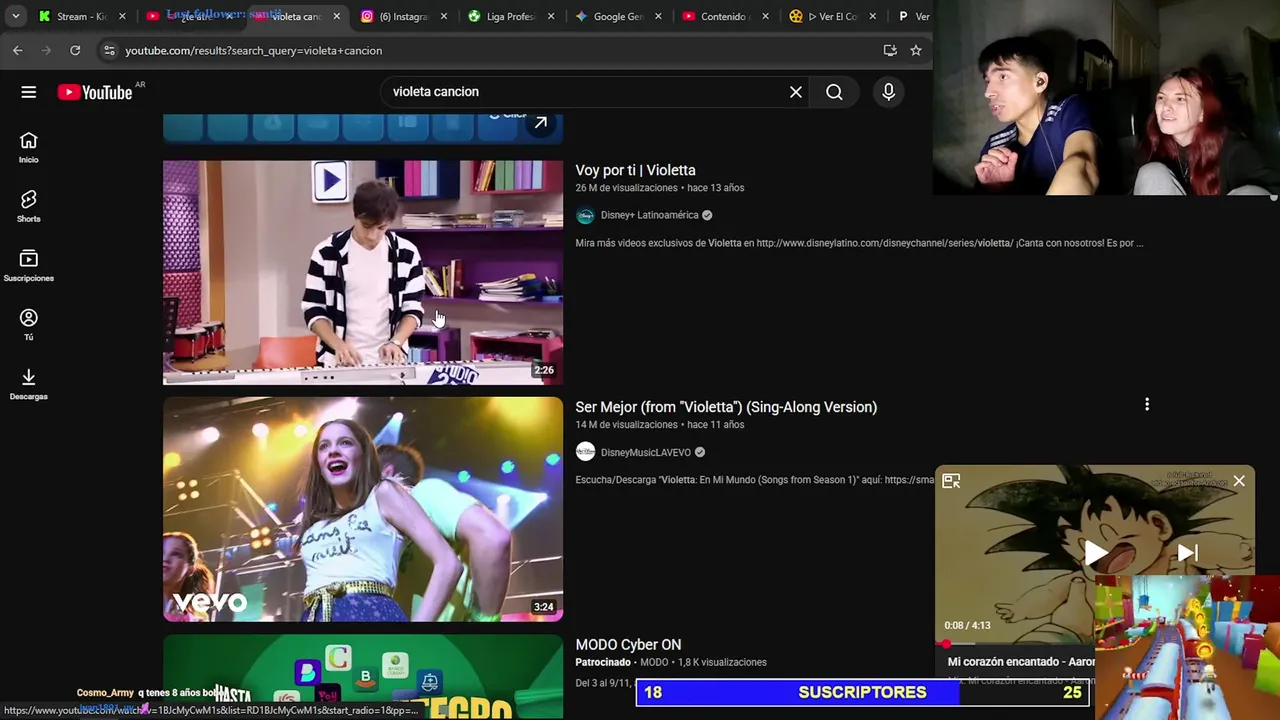Open Mi corazón encantado miniplayer title
Image resolution: width=1280 pixels, height=720 pixels.
[x=1021, y=662]
